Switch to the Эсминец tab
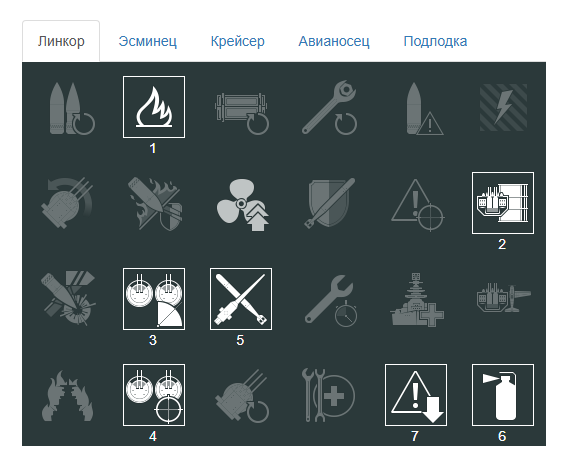Image resolution: width=564 pixels, height=465 pixels. 147,41
